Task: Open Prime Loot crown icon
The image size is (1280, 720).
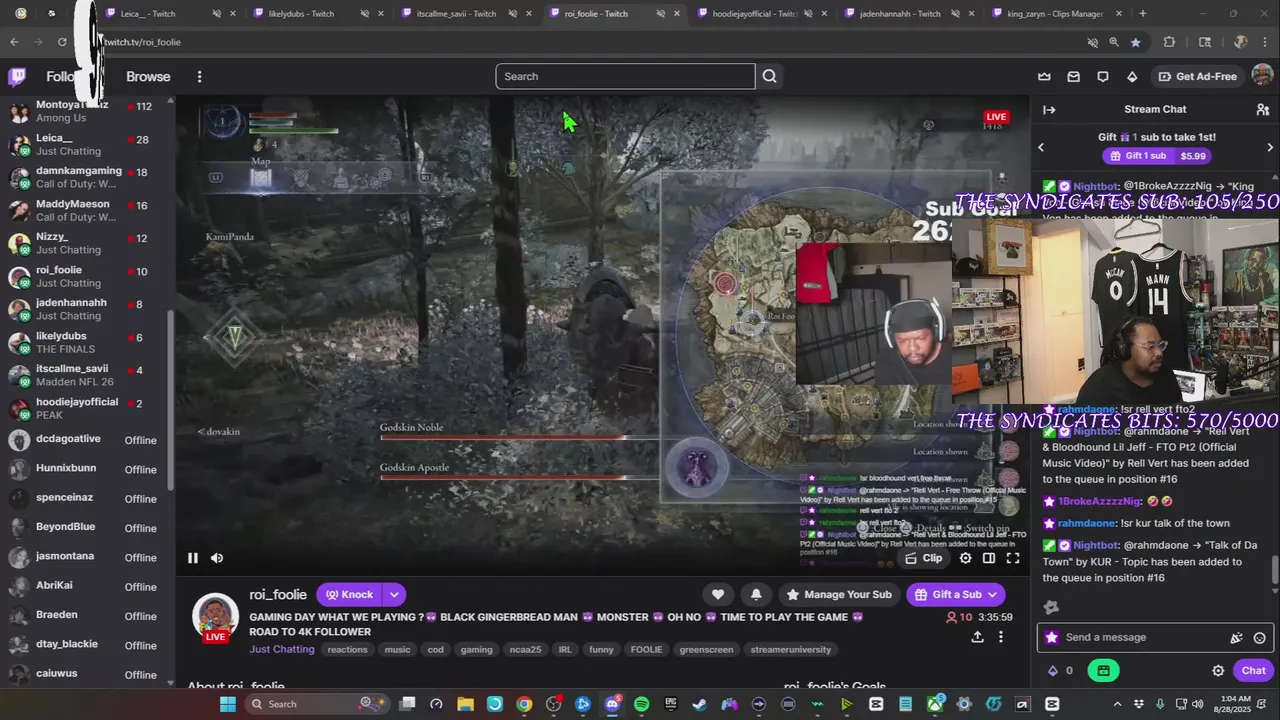Action: [1044, 77]
